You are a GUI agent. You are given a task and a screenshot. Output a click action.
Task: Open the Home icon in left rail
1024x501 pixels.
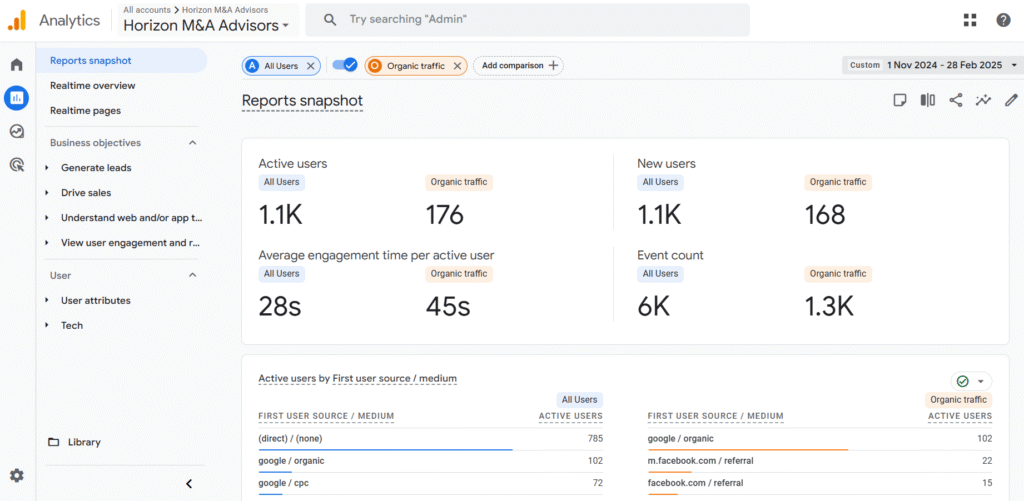pyautogui.click(x=16, y=65)
